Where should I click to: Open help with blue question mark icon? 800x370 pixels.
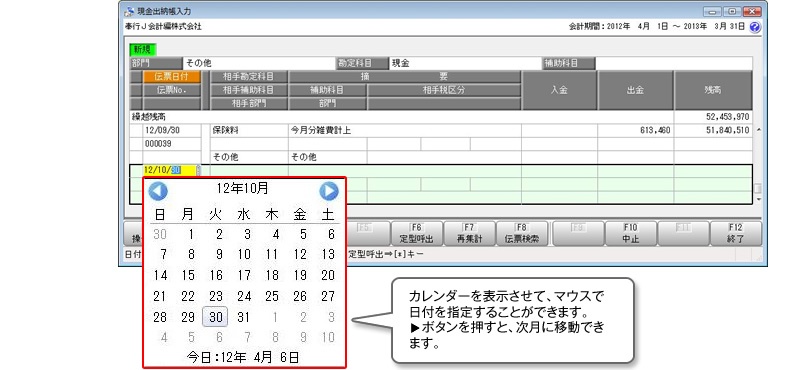pyautogui.click(x=755, y=28)
